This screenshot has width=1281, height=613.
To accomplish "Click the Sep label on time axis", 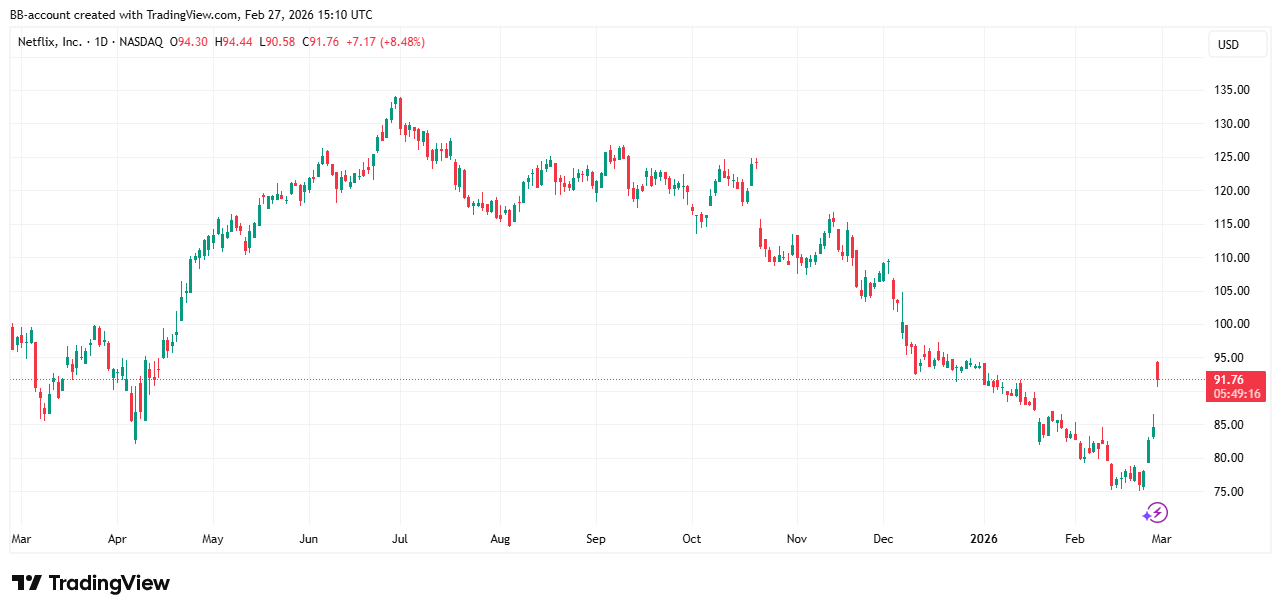I will click(x=596, y=539).
